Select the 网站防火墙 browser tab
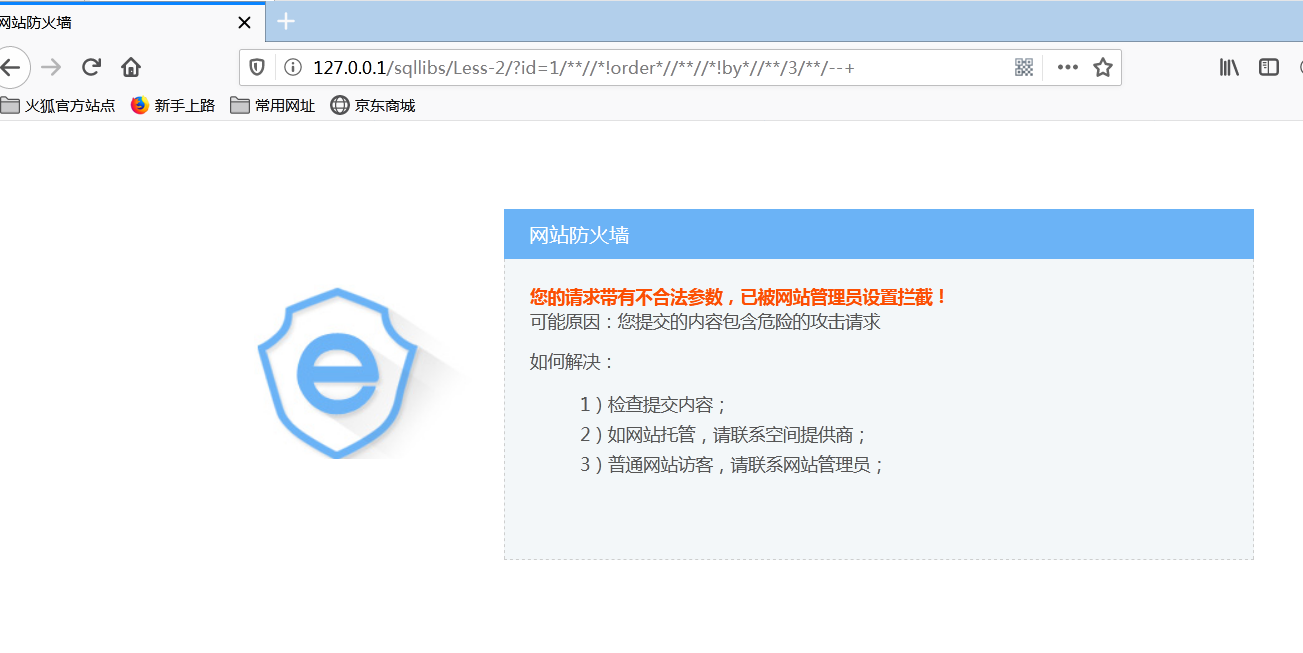Screen dimensions: 1303x653 click(130, 22)
